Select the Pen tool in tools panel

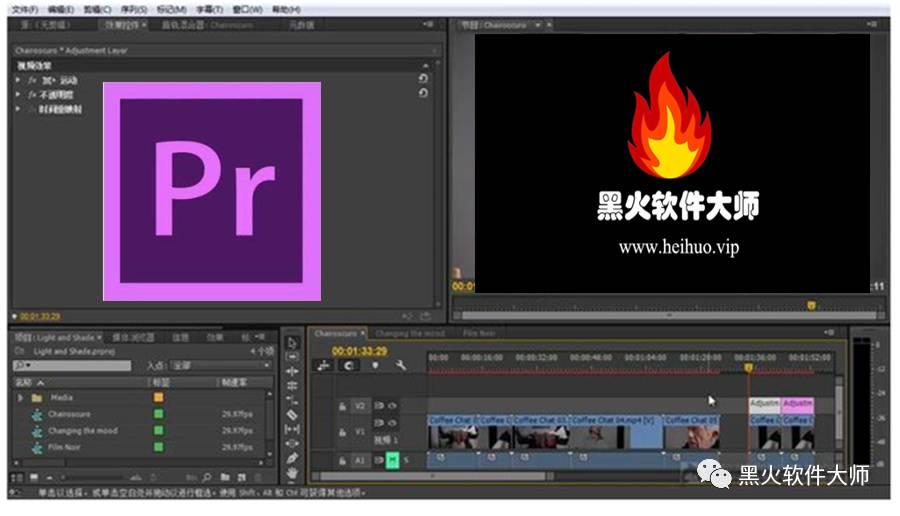(292, 458)
